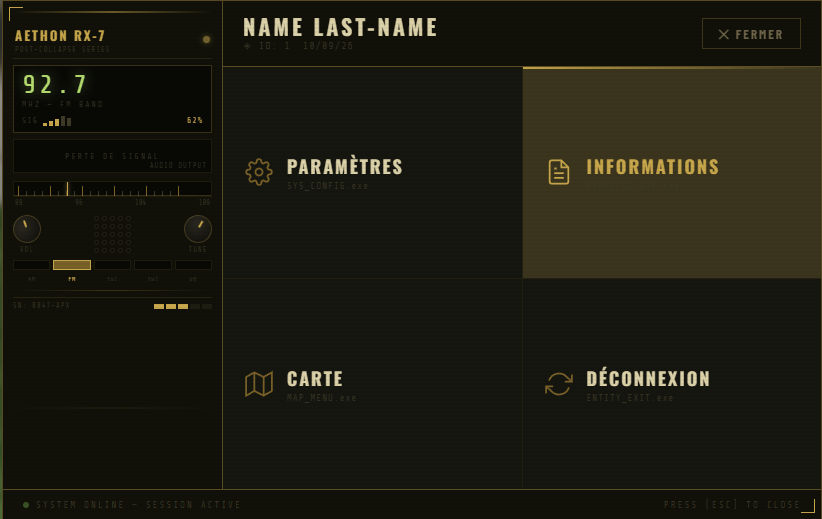Click the 92.7 frequency display
The image size is (822, 519).
coord(55,84)
